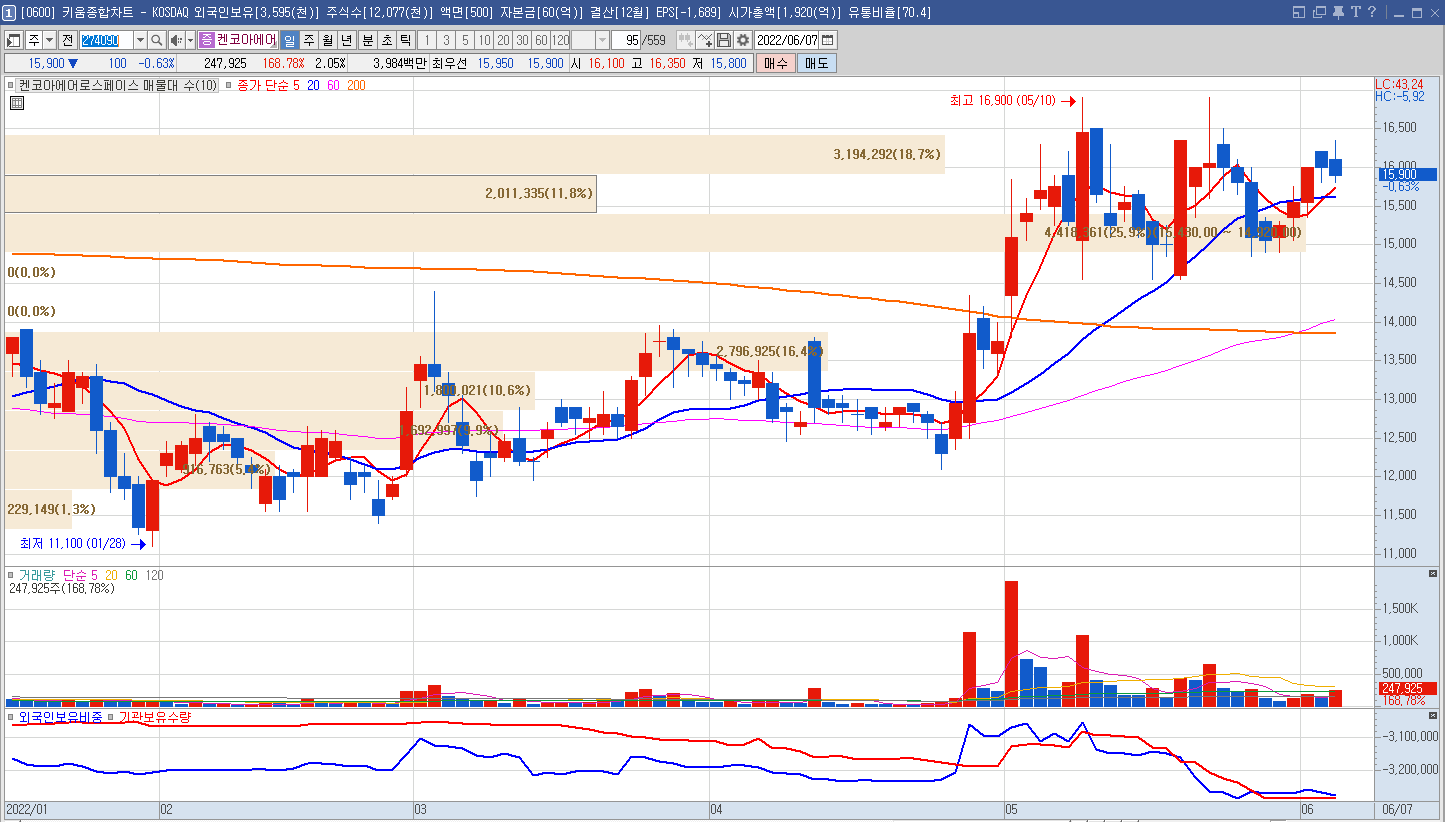This screenshot has height=822, width=1445.
Task: Toggle the 120 interval button
Action: click(560, 40)
